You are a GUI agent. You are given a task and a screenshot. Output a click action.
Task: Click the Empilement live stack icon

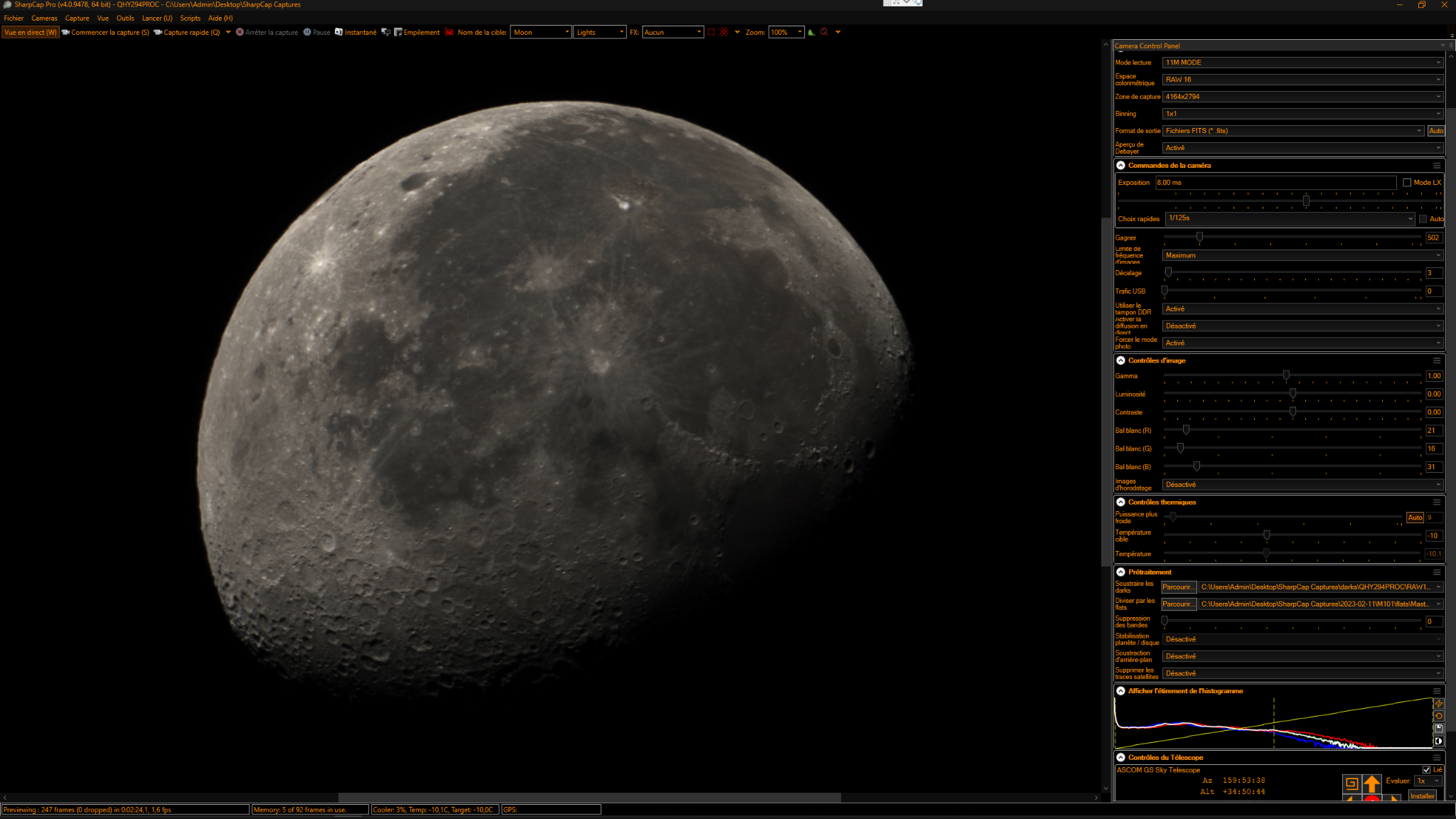pyautogui.click(x=398, y=32)
